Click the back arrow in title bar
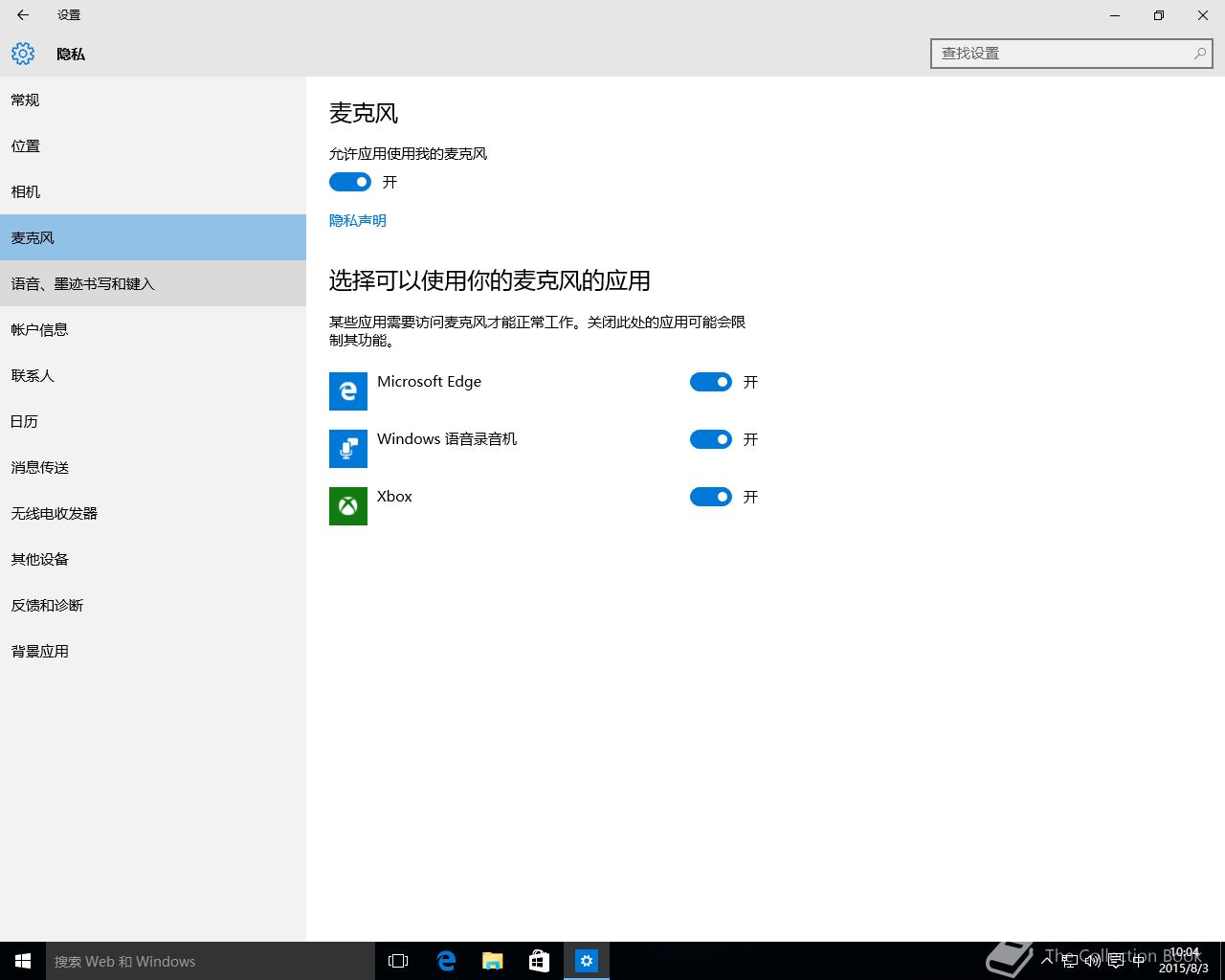The image size is (1225, 980). tap(23, 15)
